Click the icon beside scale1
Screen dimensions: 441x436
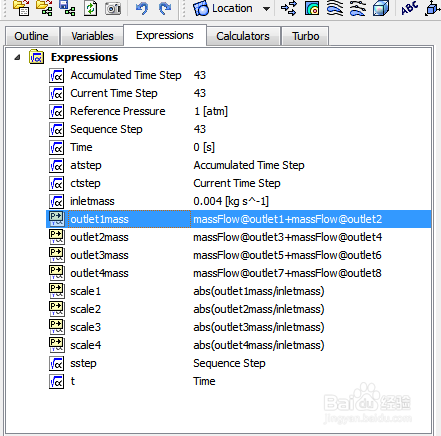56,291
